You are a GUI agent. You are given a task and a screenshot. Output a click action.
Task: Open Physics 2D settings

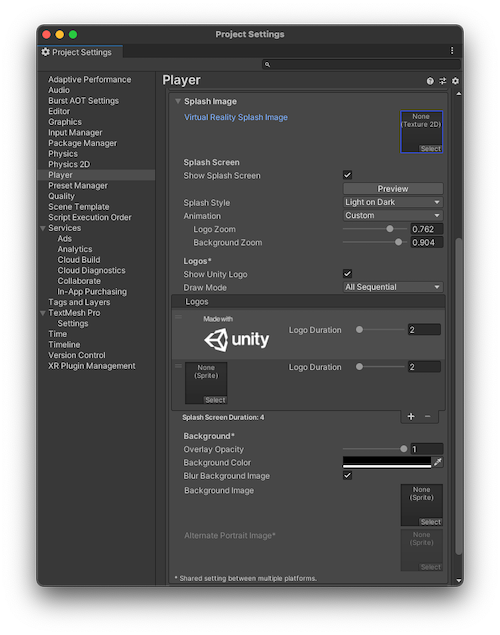pyautogui.click(x=69, y=164)
